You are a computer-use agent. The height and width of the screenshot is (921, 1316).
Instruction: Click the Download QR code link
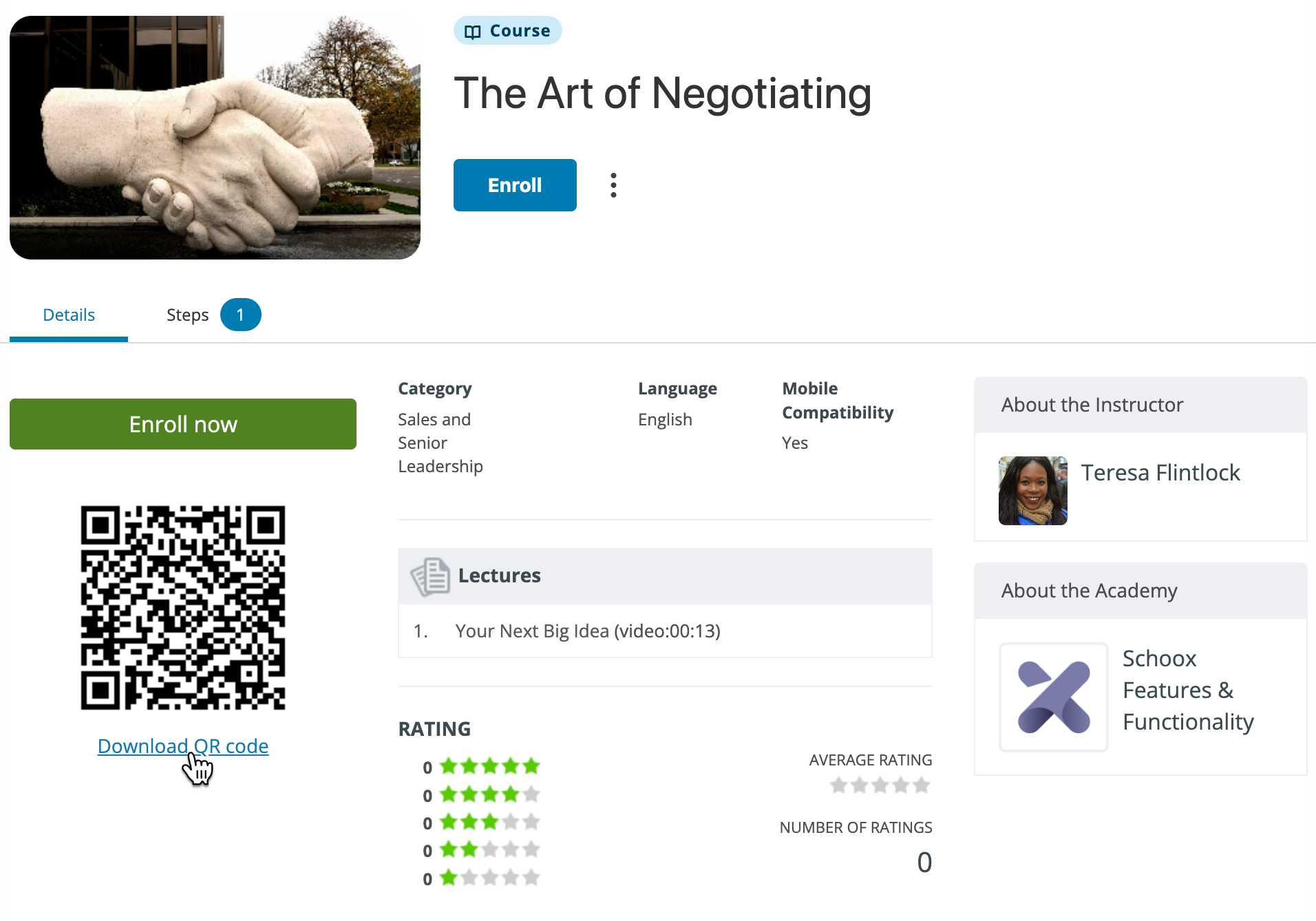click(183, 746)
